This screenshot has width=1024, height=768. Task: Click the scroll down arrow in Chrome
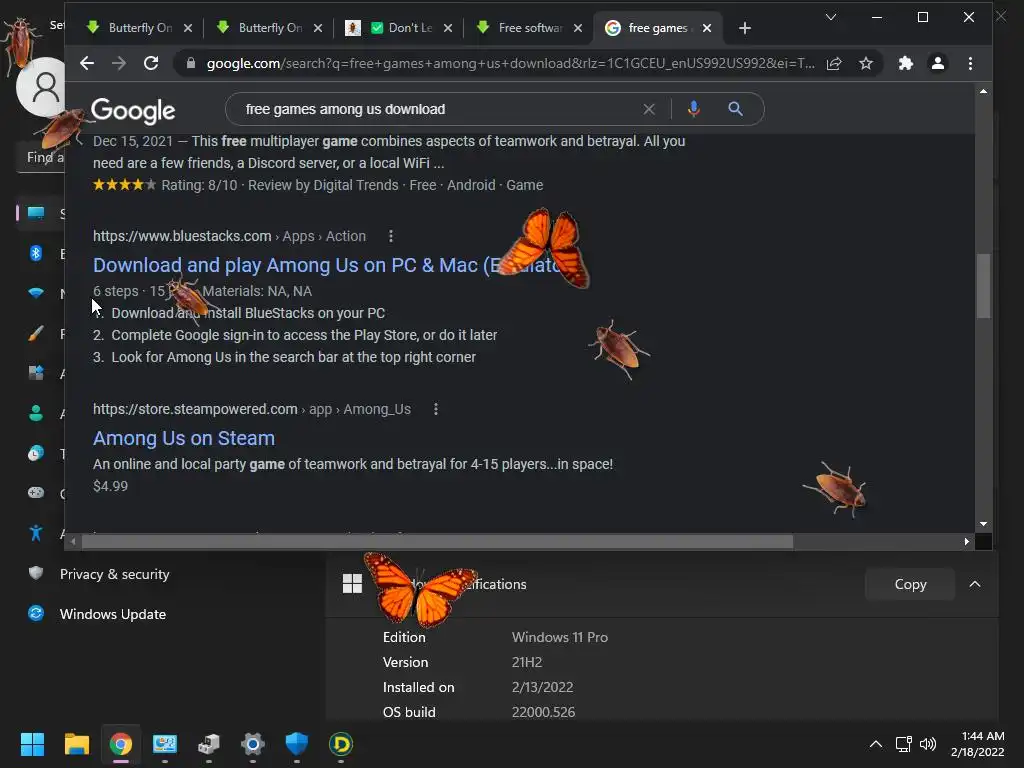(x=983, y=524)
